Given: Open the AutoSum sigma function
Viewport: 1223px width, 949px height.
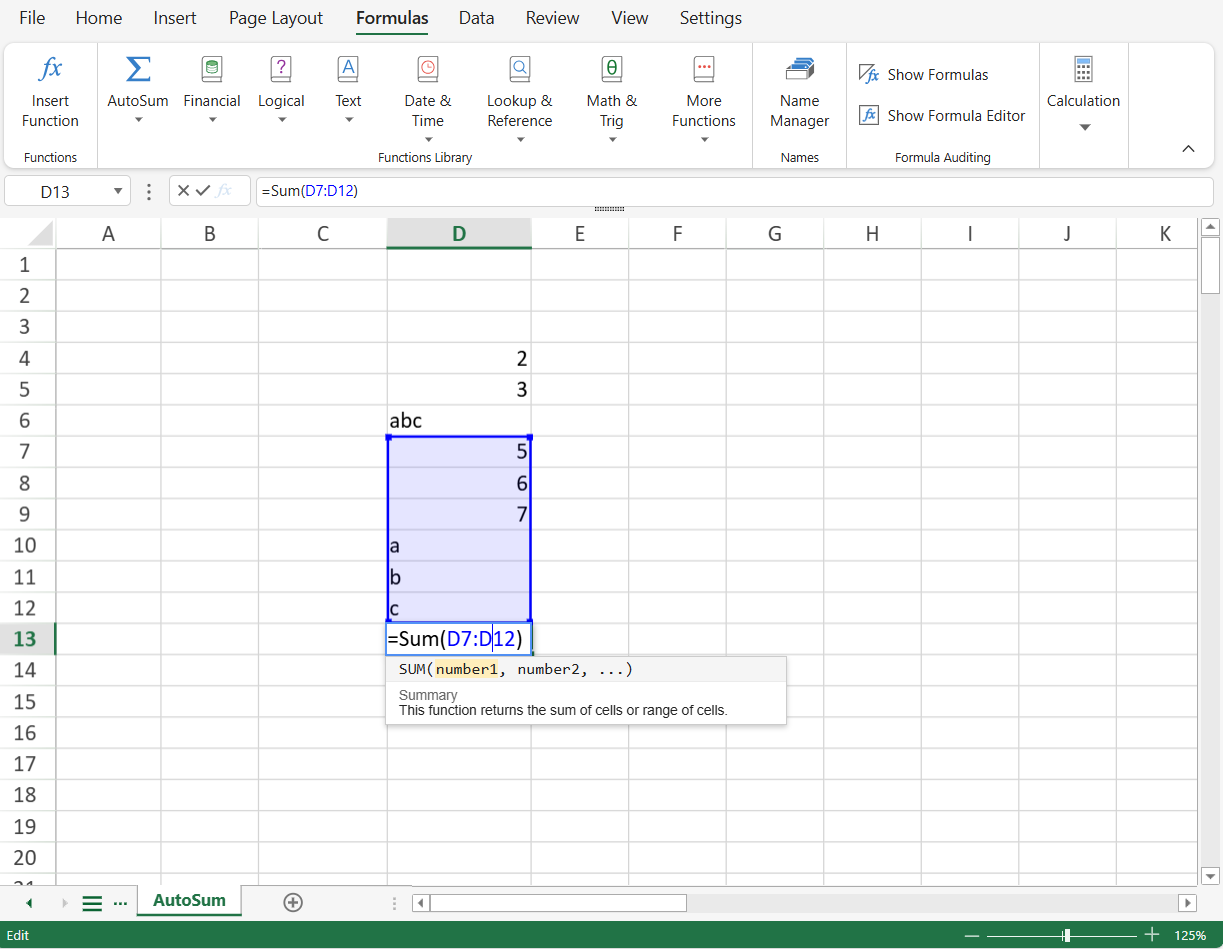Looking at the screenshot, I should tap(138, 70).
